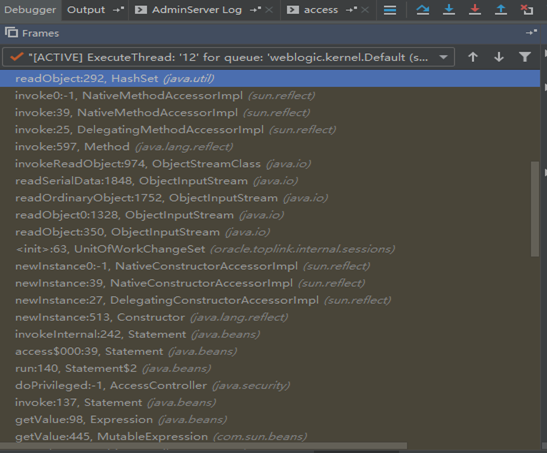Click the Drop Frame icon
The image size is (547, 453).
point(527,10)
